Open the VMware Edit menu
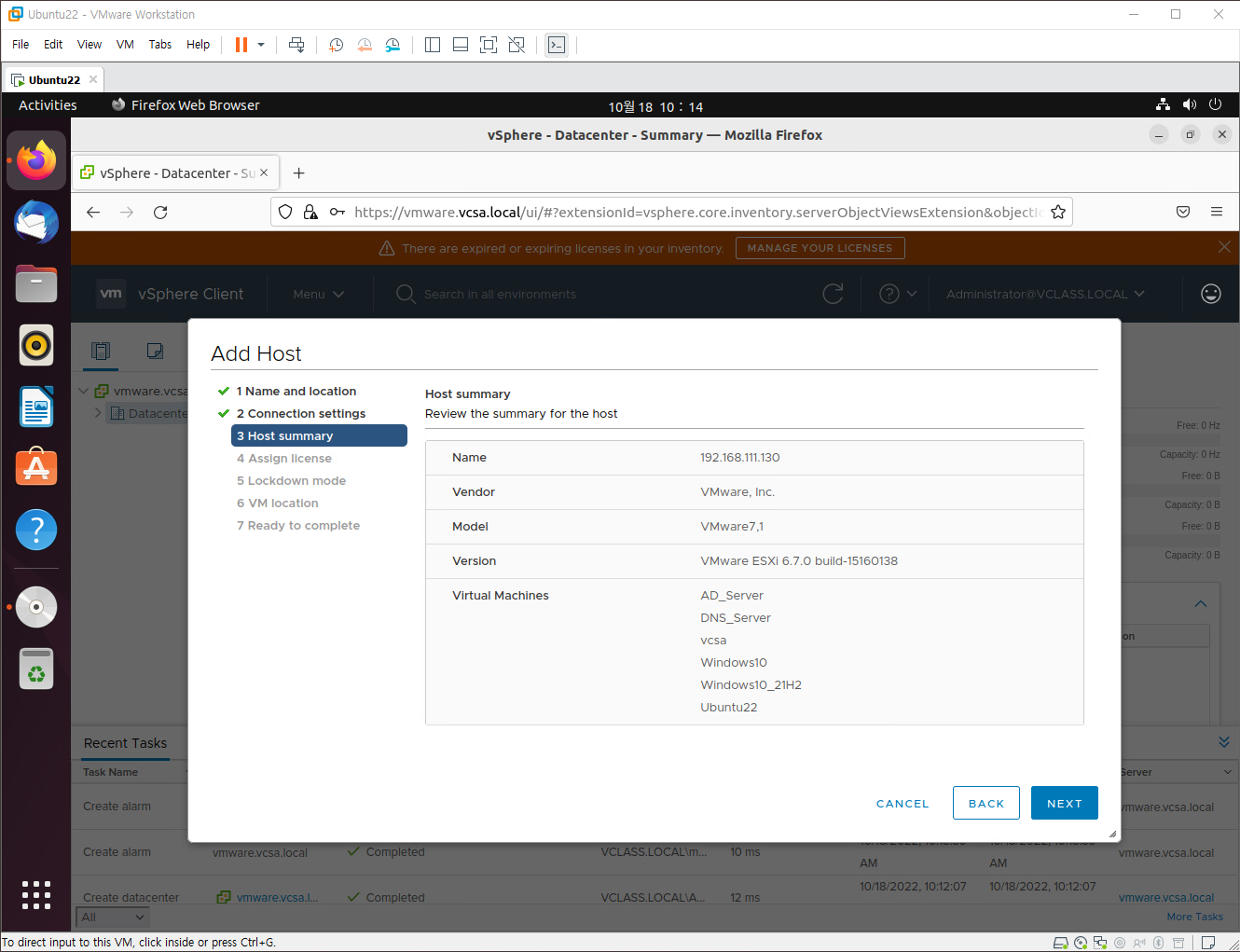The image size is (1240, 952). click(53, 45)
